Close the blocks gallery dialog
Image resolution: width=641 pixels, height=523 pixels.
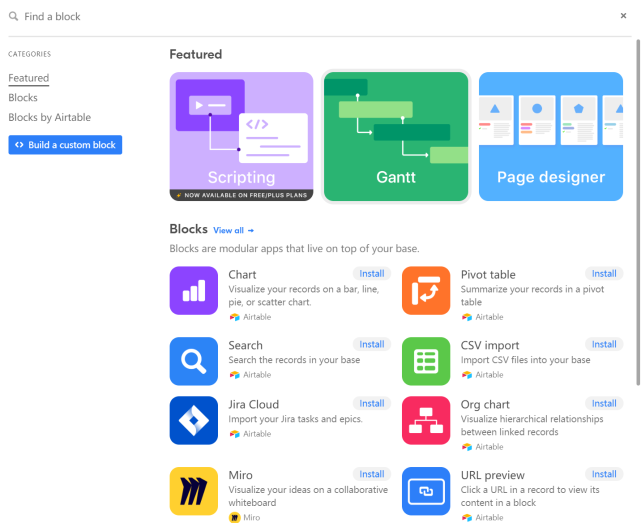[623, 16]
